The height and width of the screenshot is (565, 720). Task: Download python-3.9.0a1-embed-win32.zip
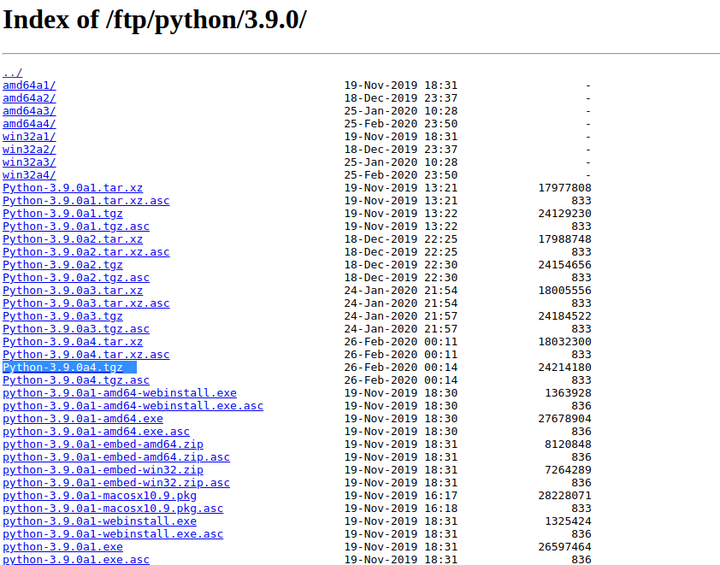pyautogui.click(x=103, y=470)
